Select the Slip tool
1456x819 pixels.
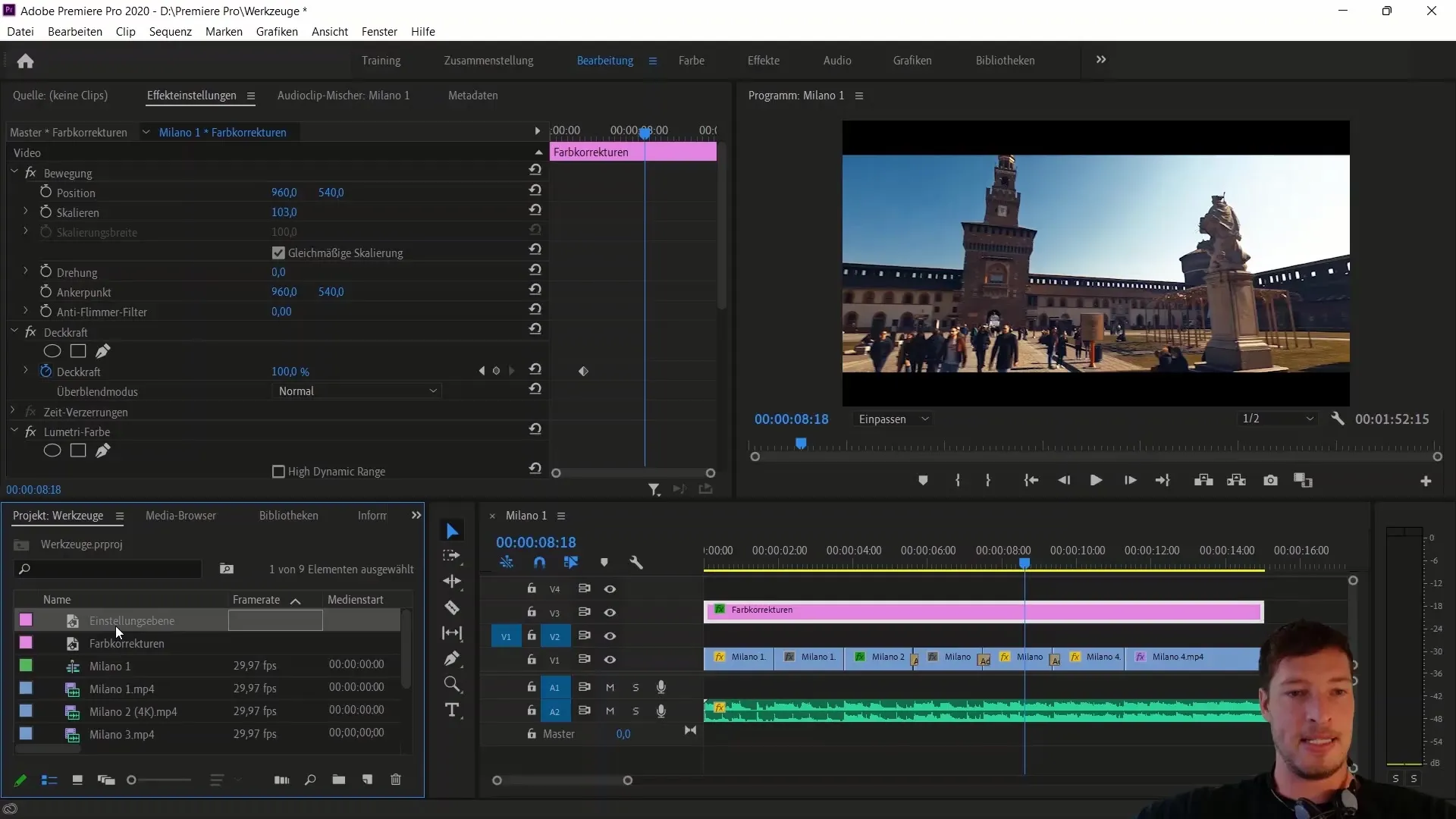[x=452, y=633]
